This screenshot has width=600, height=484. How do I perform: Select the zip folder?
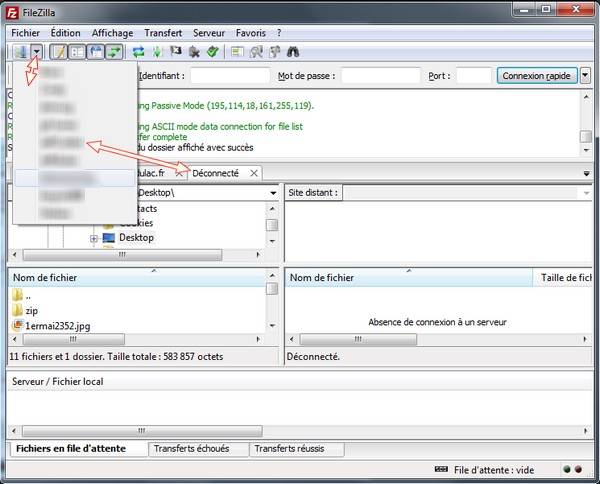pos(31,311)
